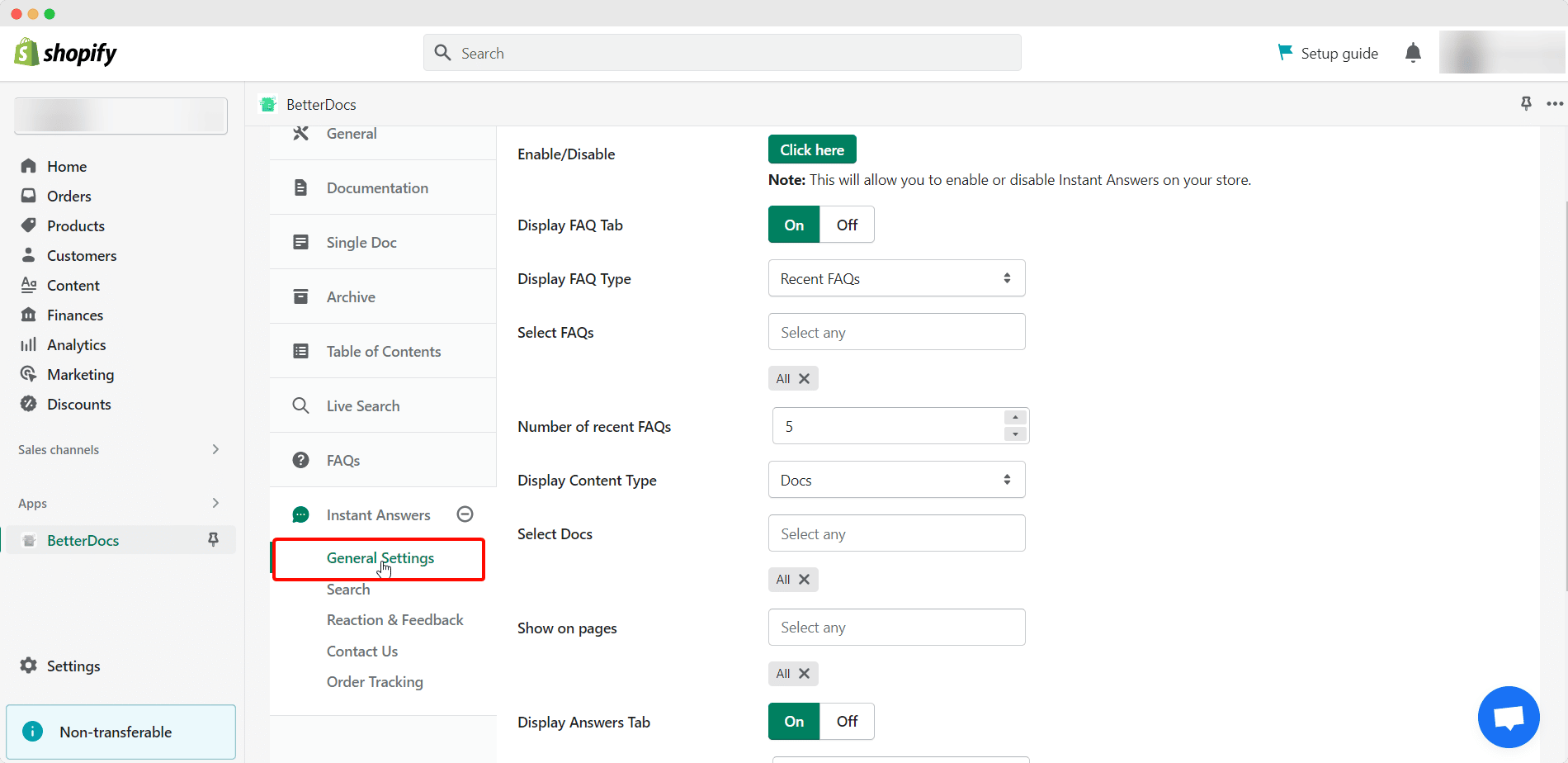
Task: Click the Live Search magnifier icon
Action: pos(301,405)
